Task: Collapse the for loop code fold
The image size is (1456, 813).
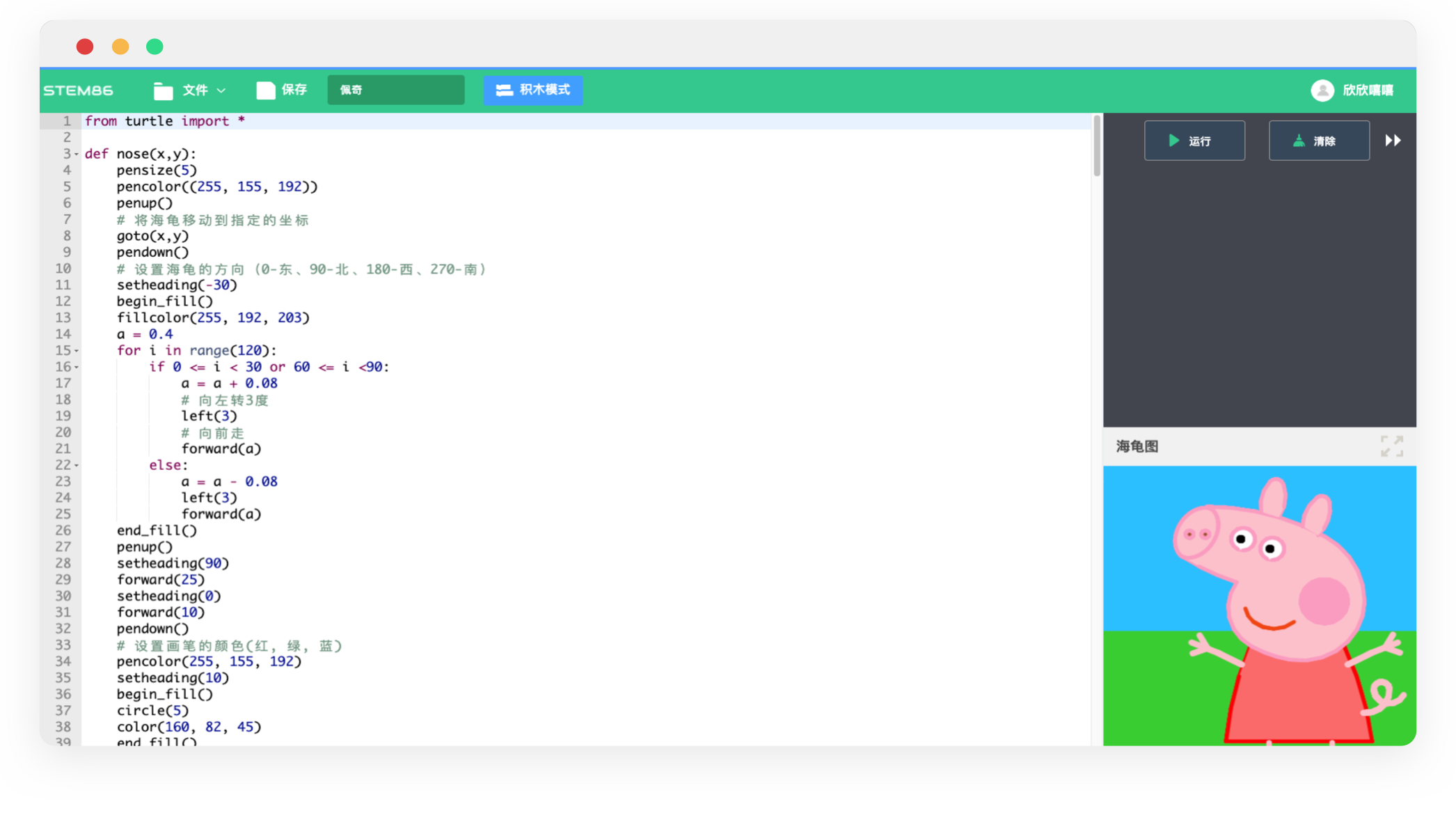Action: [77, 351]
